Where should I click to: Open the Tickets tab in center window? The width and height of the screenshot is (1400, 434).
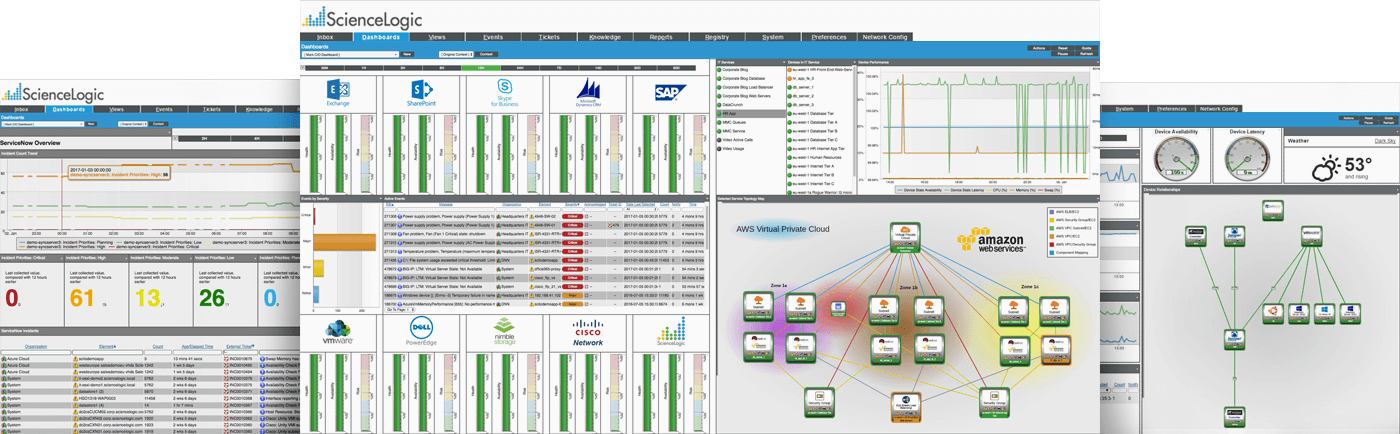549,37
